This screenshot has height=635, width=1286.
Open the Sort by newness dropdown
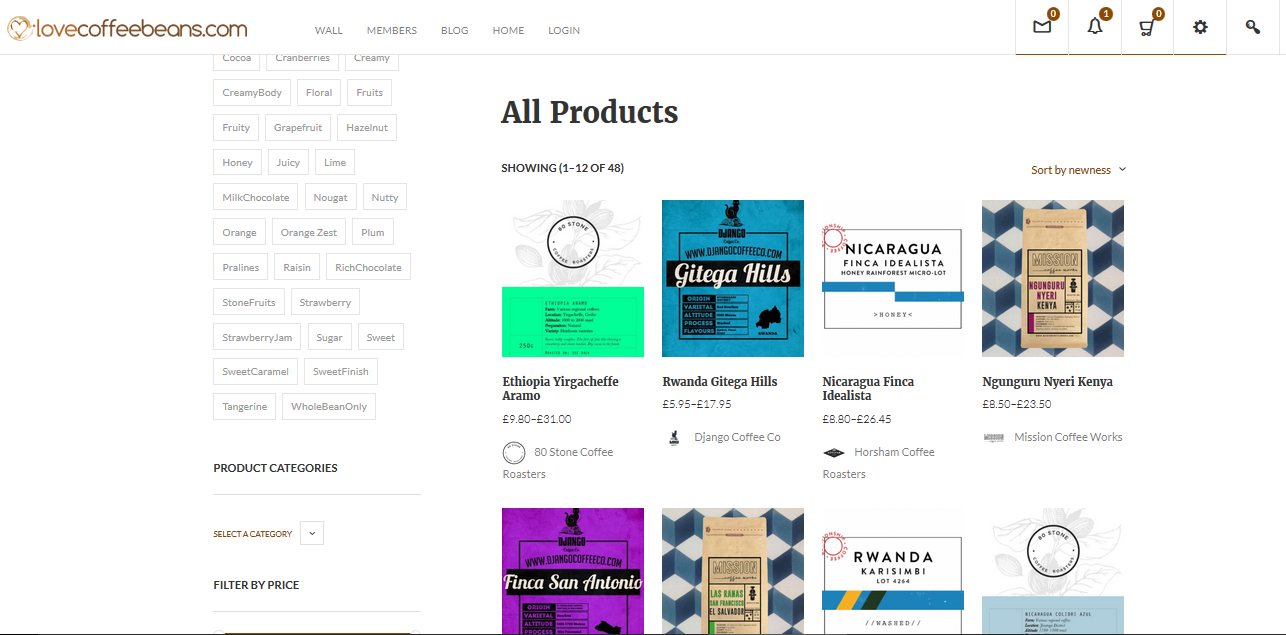tap(1079, 170)
